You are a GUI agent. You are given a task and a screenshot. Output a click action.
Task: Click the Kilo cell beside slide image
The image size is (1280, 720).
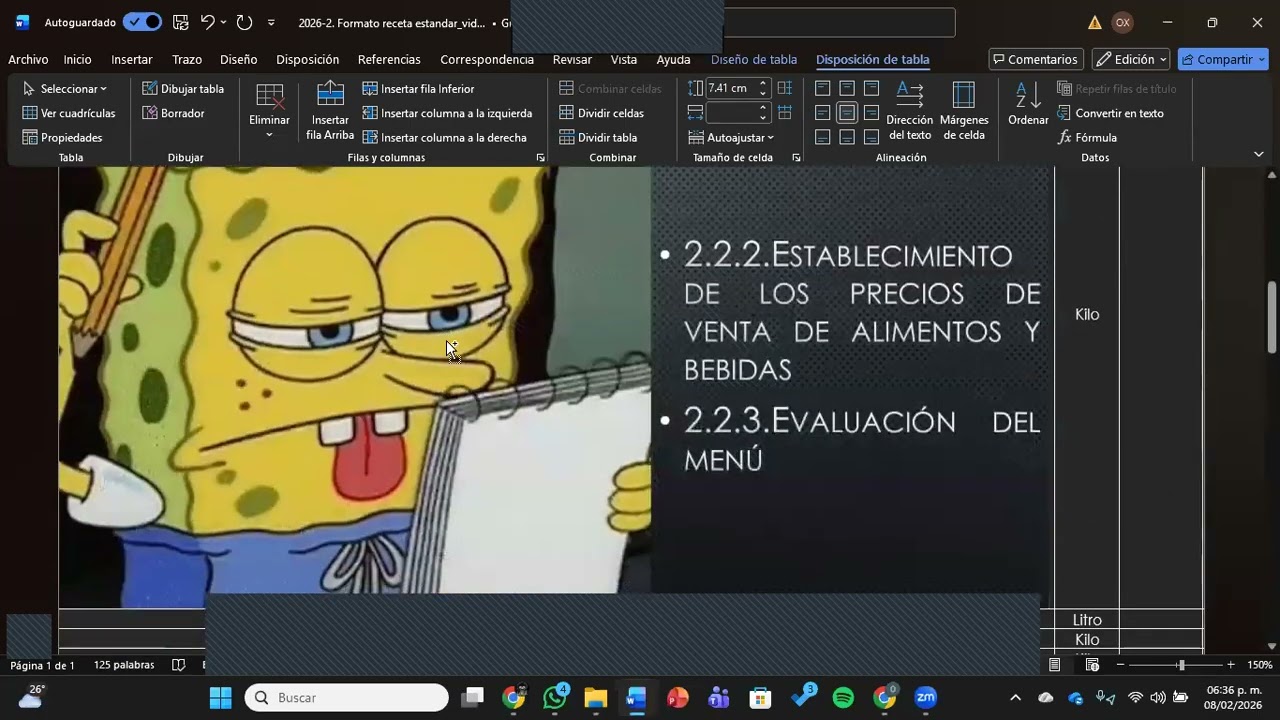pyautogui.click(x=1087, y=314)
